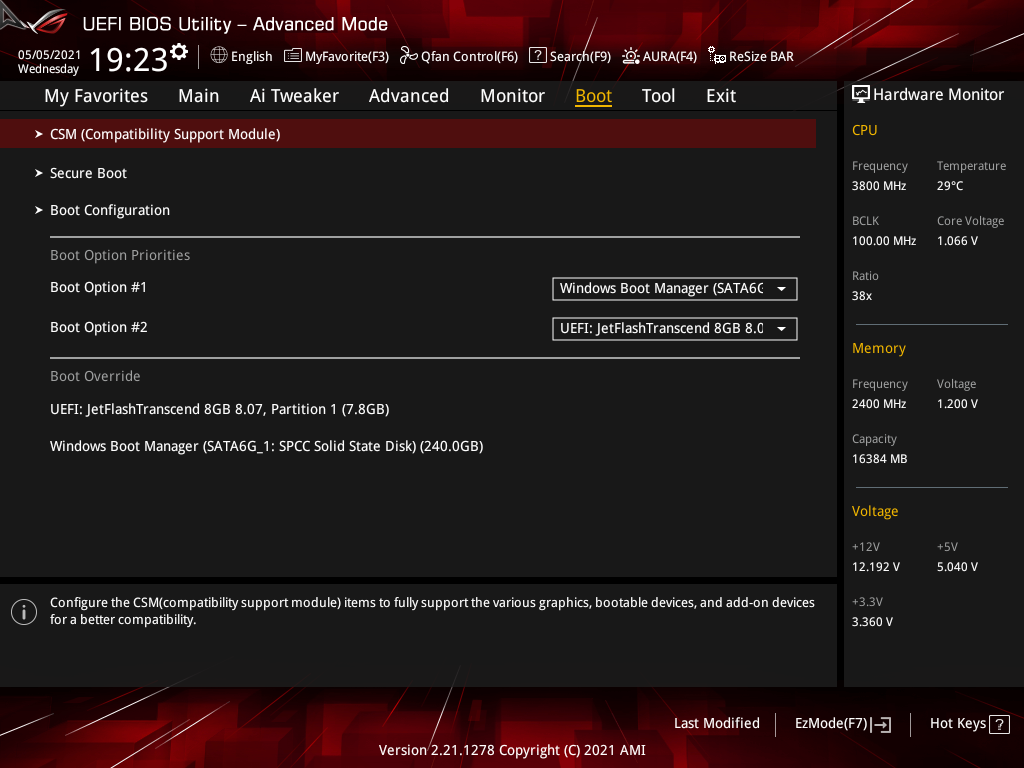Click +12V reading 12.192 V

pyautogui.click(x=876, y=567)
